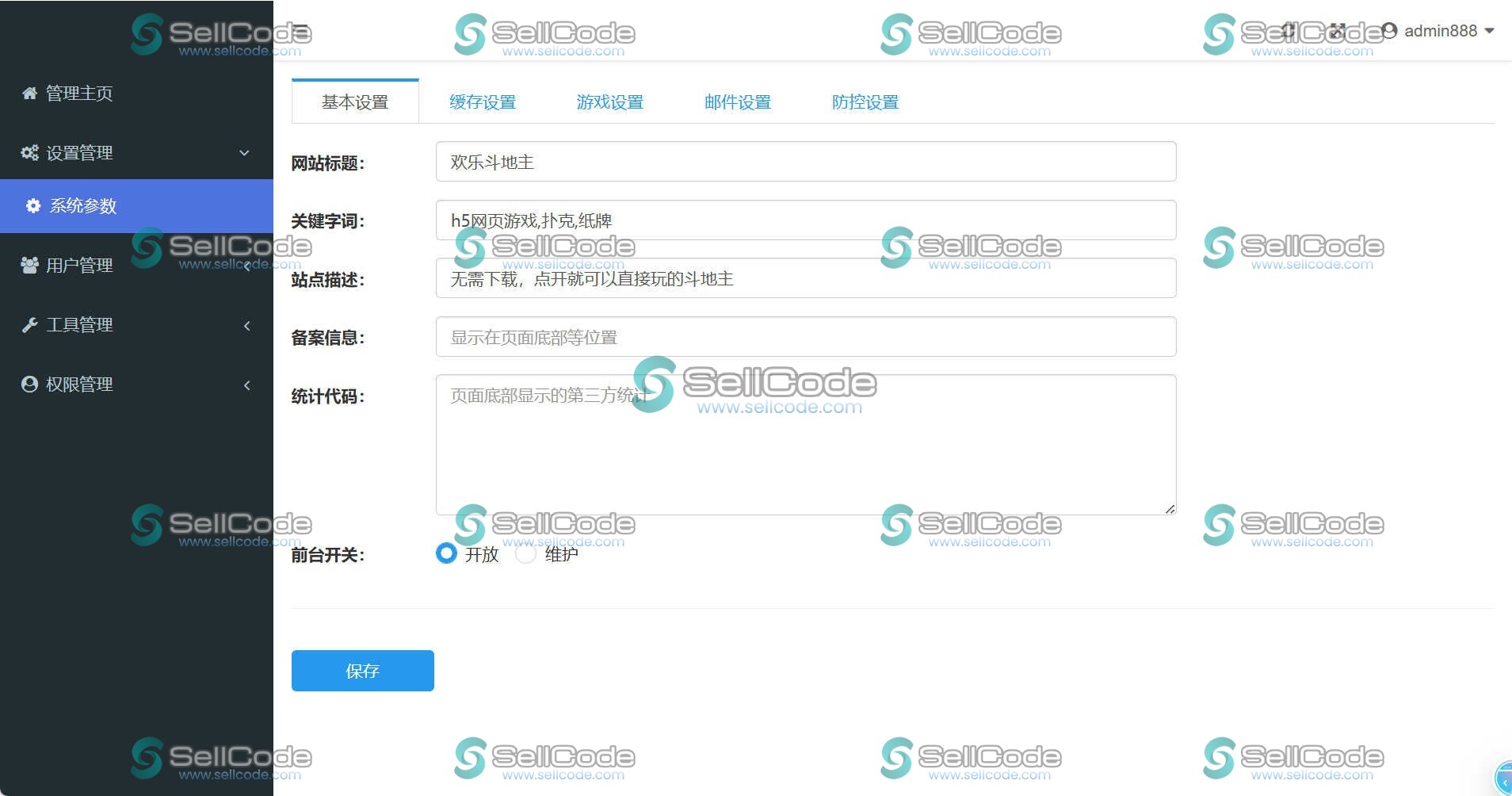The image size is (1512, 796).
Task: Open the admin888 account dropdown
Action: (1441, 31)
